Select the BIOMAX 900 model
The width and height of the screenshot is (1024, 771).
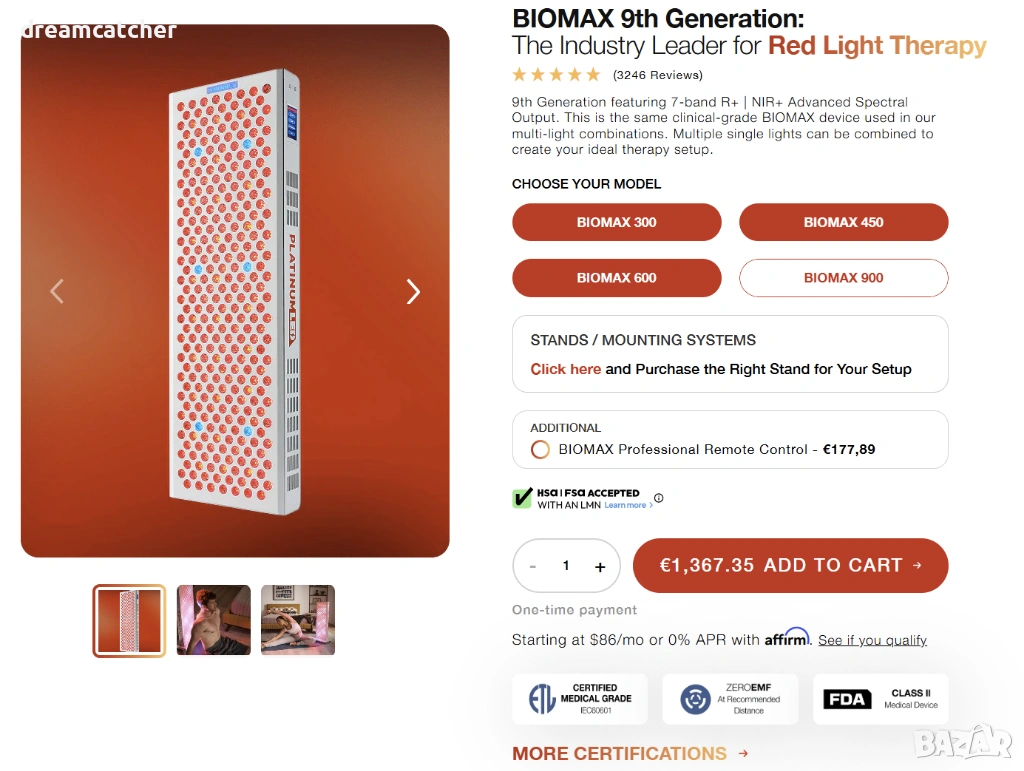[x=843, y=278]
